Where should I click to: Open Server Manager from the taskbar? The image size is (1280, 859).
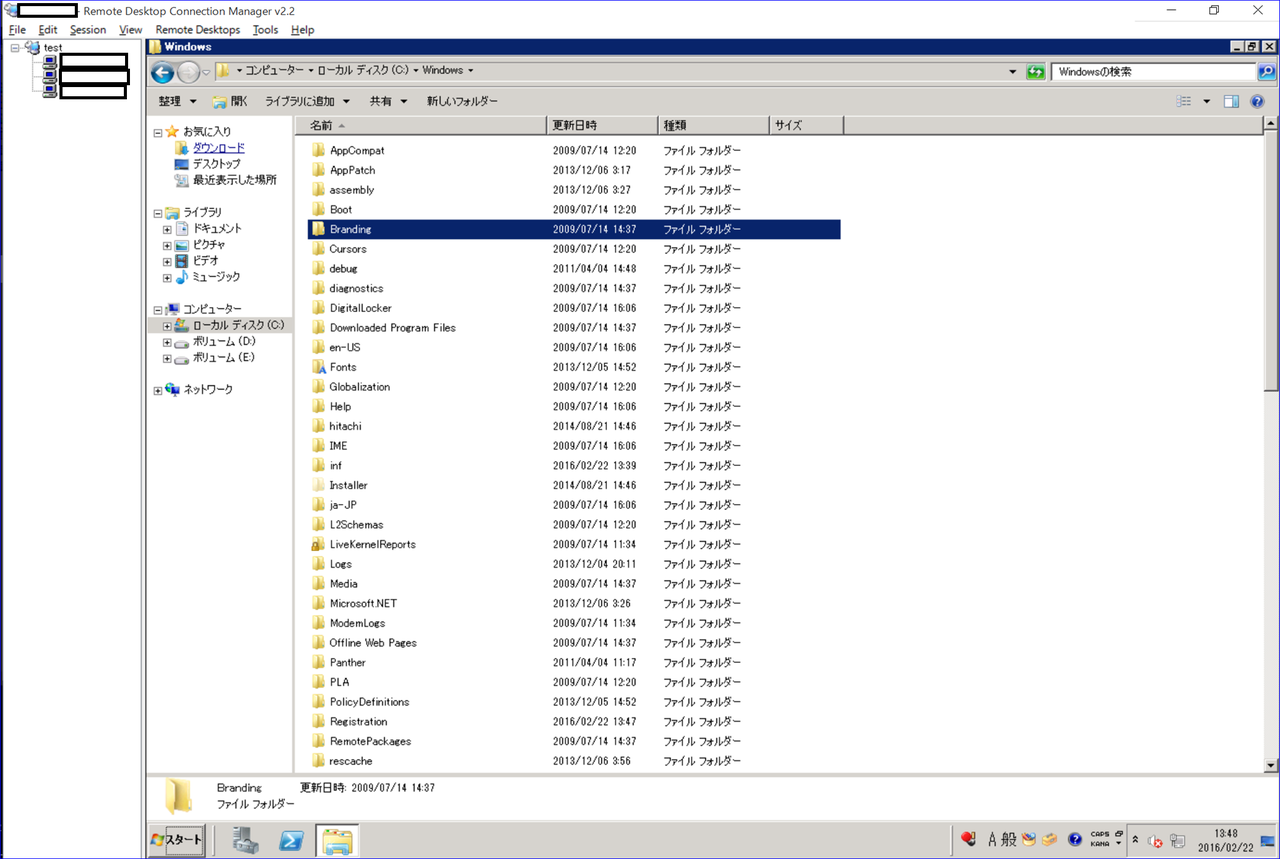246,840
